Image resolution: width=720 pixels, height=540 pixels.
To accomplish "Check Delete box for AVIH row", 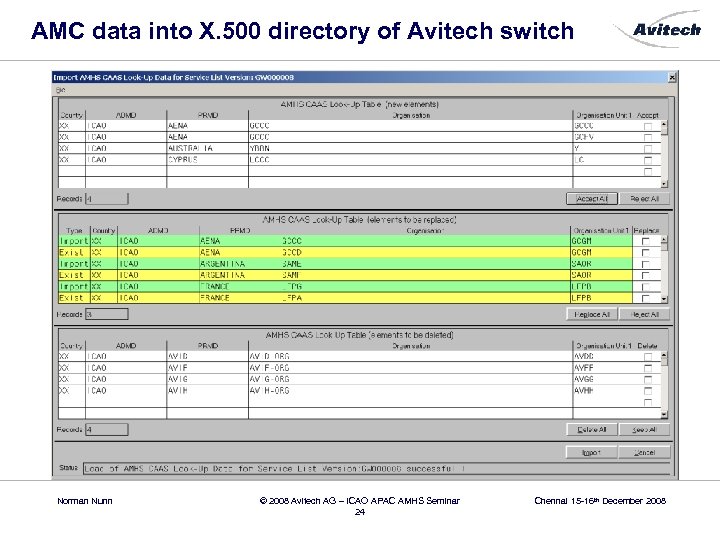I will pyautogui.click(x=647, y=391).
